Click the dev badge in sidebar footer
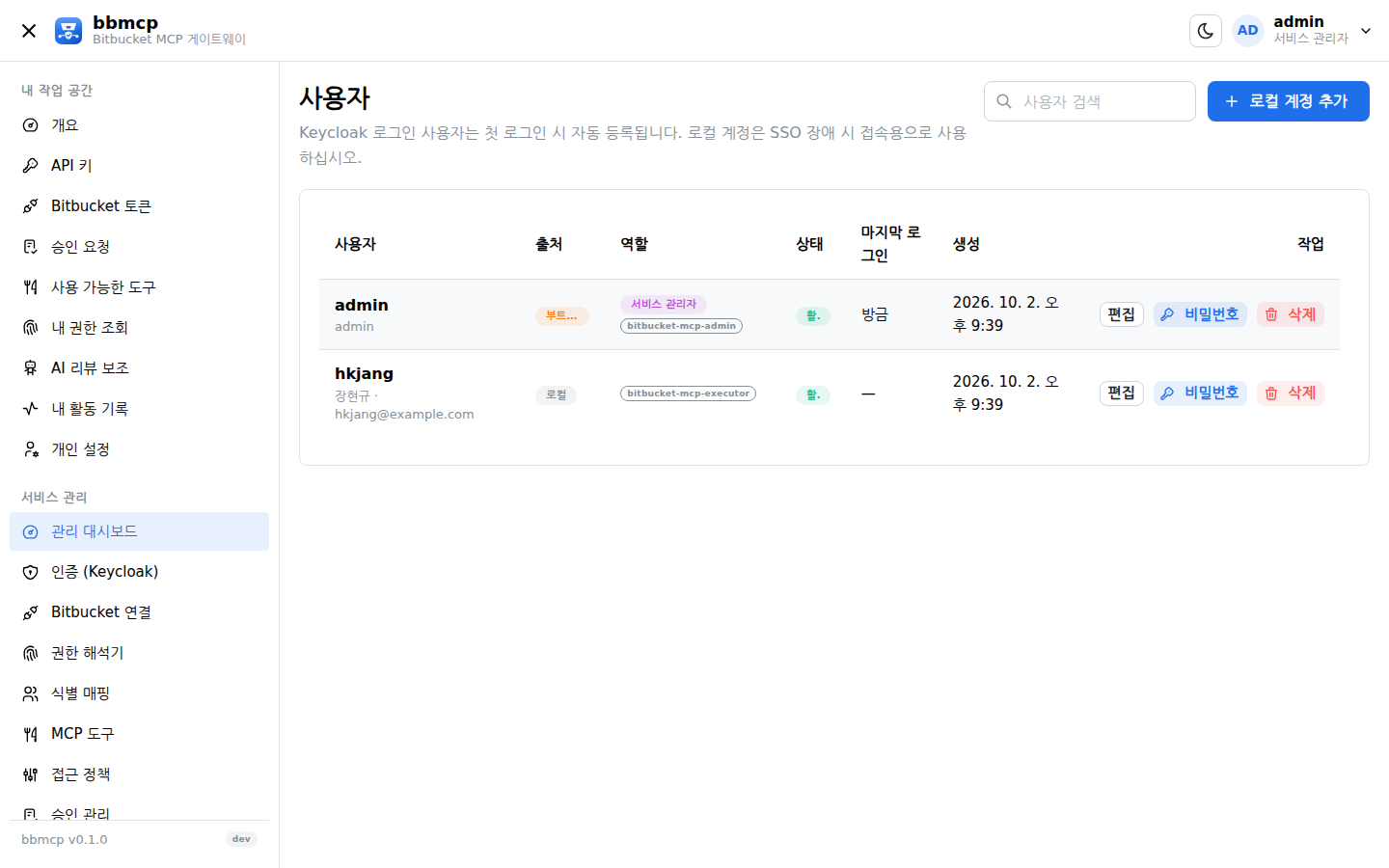The height and width of the screenshot is (868, 1389). click(241, 839)
